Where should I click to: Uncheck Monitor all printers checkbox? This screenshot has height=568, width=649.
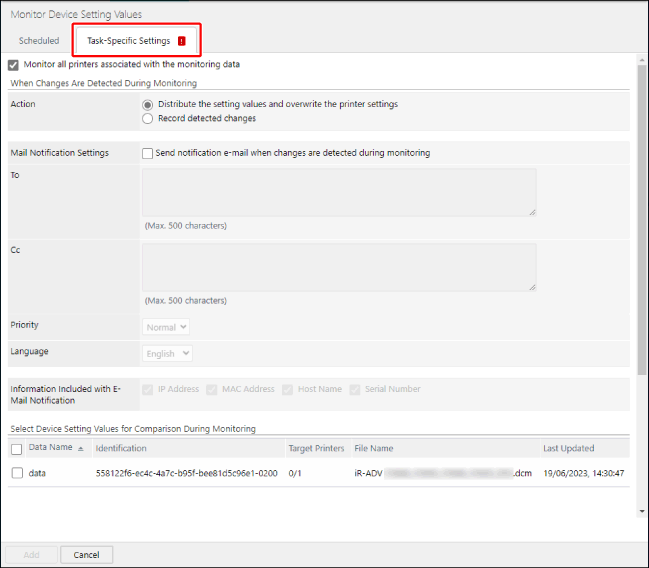click(x=13, y=65)
